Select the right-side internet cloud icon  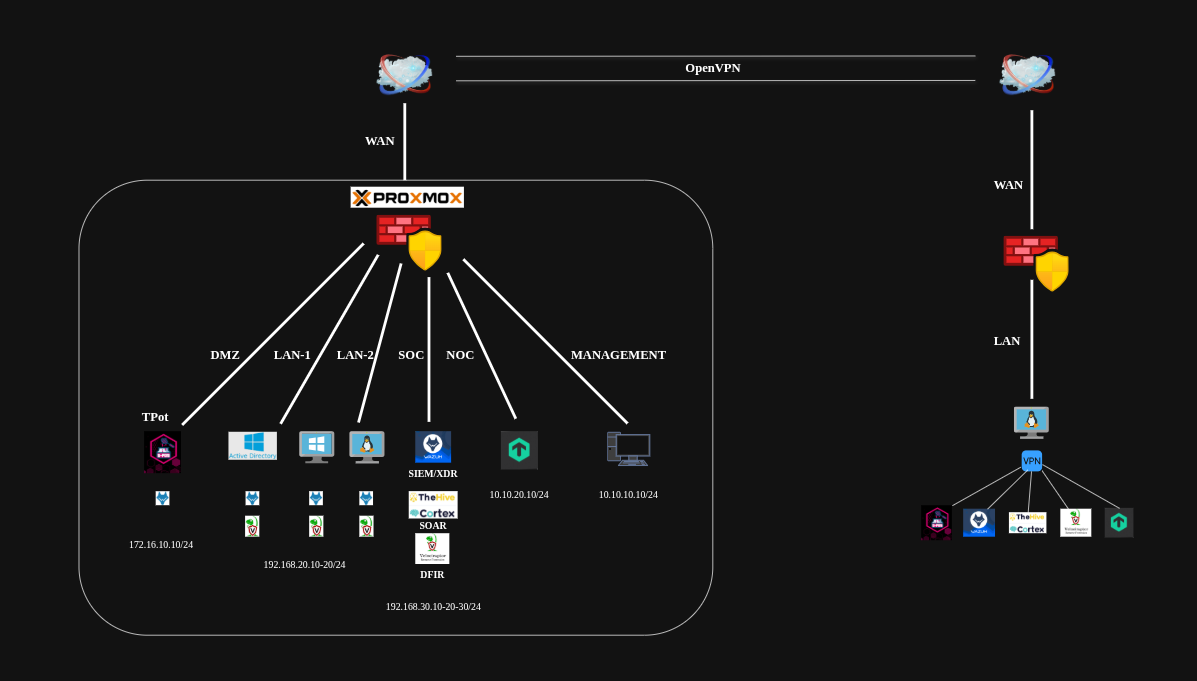1027,75
